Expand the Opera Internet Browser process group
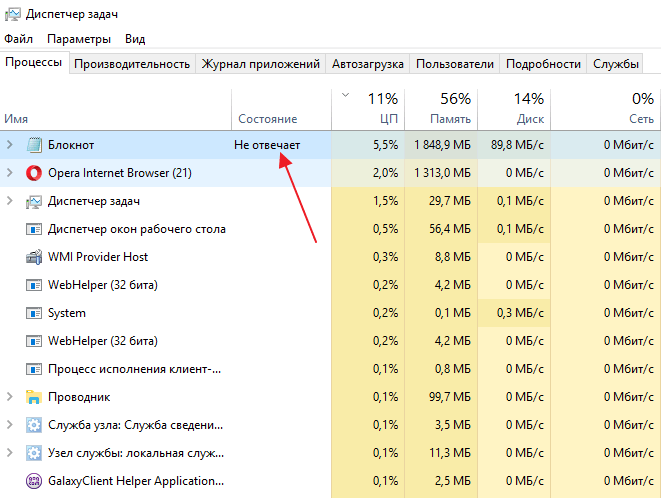Viewport: 661px width, 498px height. coord(10,173)
